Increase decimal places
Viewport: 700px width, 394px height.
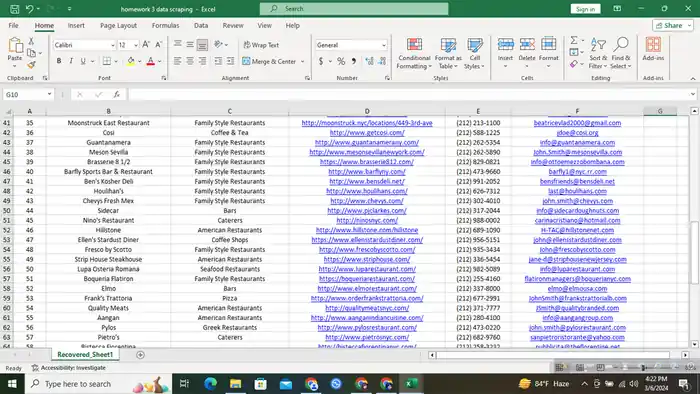tap(369, 61)
